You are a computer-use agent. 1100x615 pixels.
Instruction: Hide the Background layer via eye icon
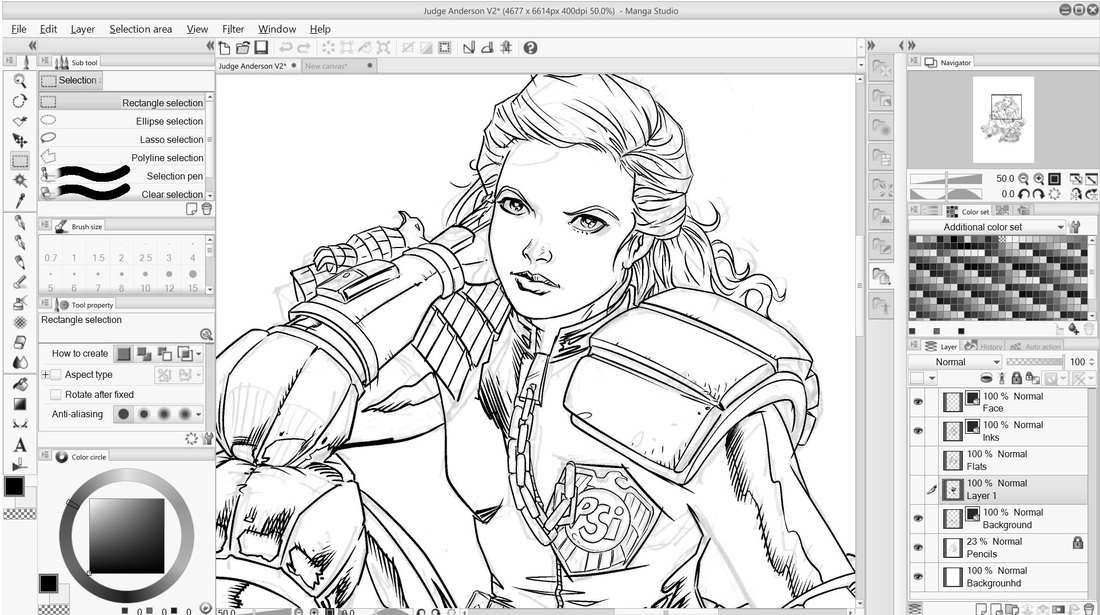pos(918,518)
